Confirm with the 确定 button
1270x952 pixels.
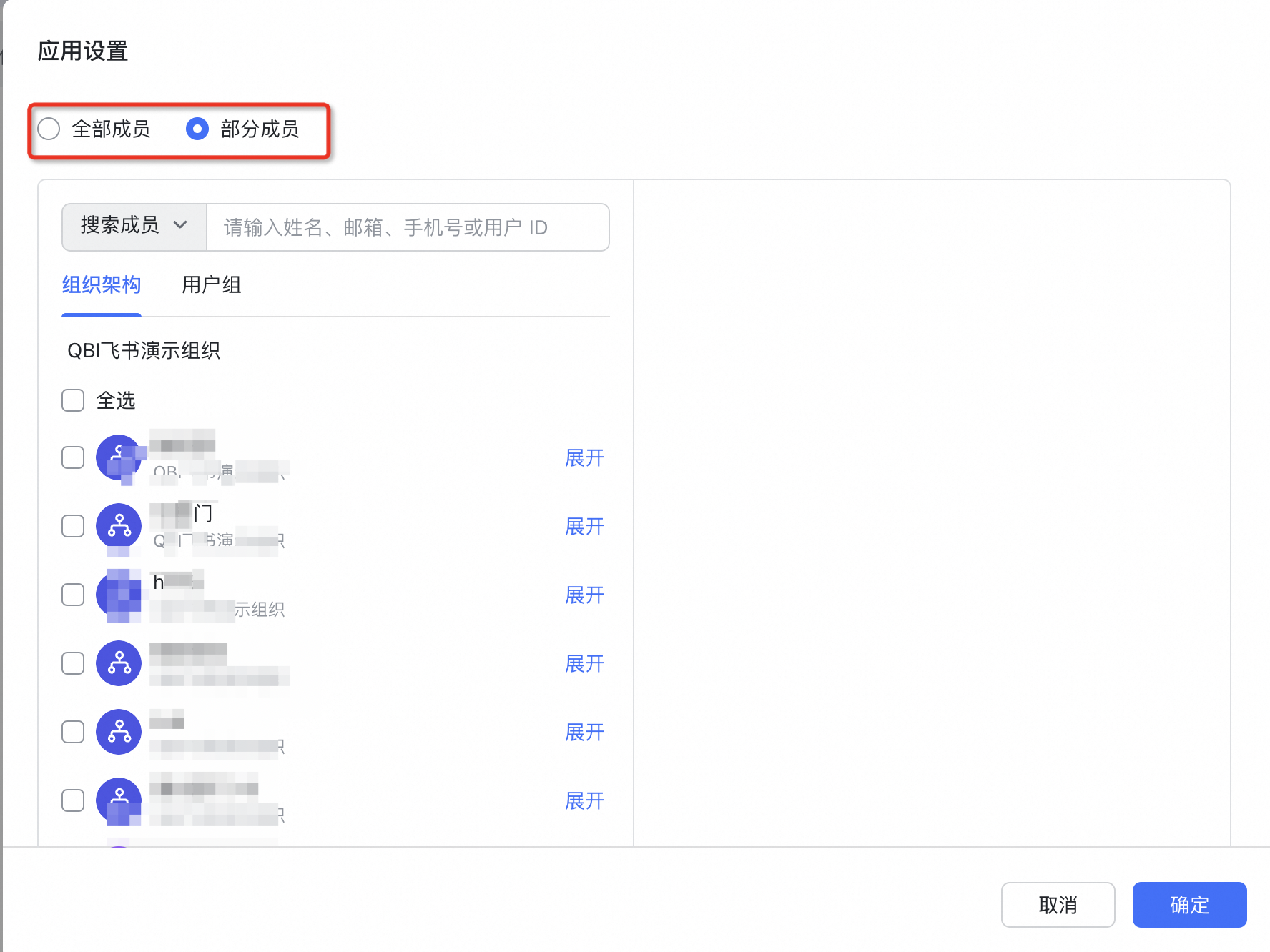point(1189,905)
